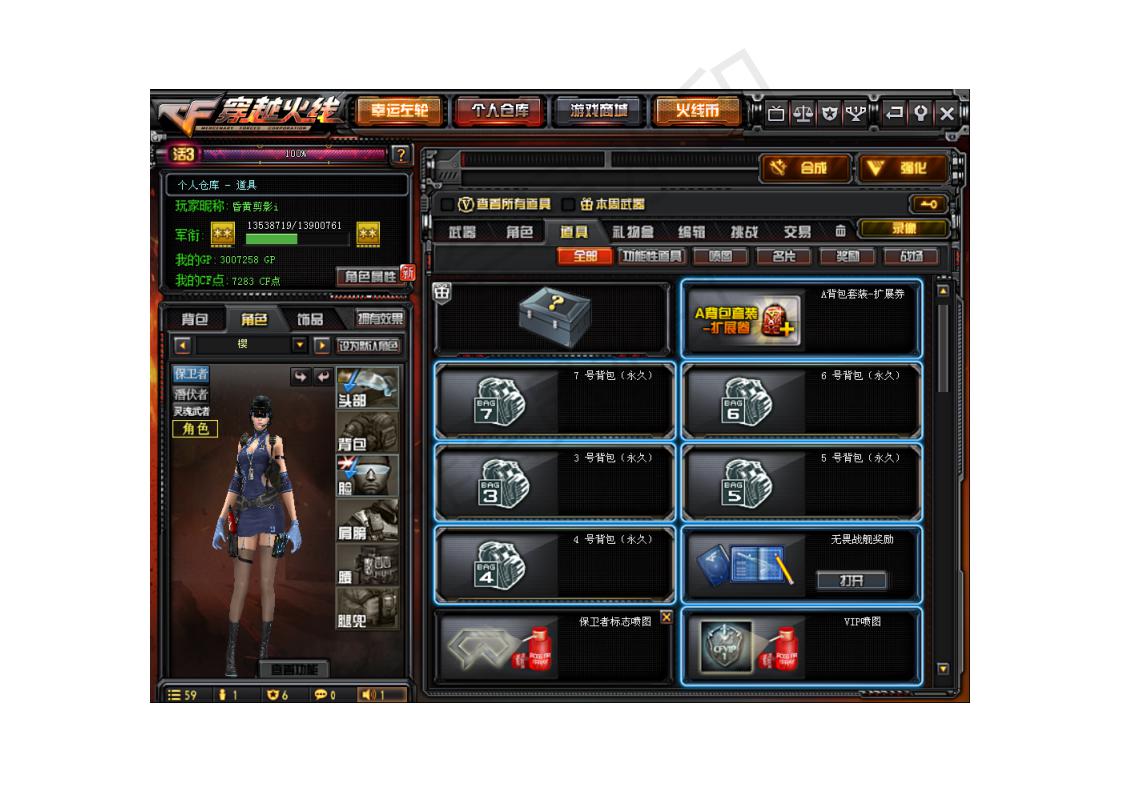The image size is (1122, 793).
Task: Click the 背包 backpack equipment slot
Action: pyautogui.click(x=367, y=432)
